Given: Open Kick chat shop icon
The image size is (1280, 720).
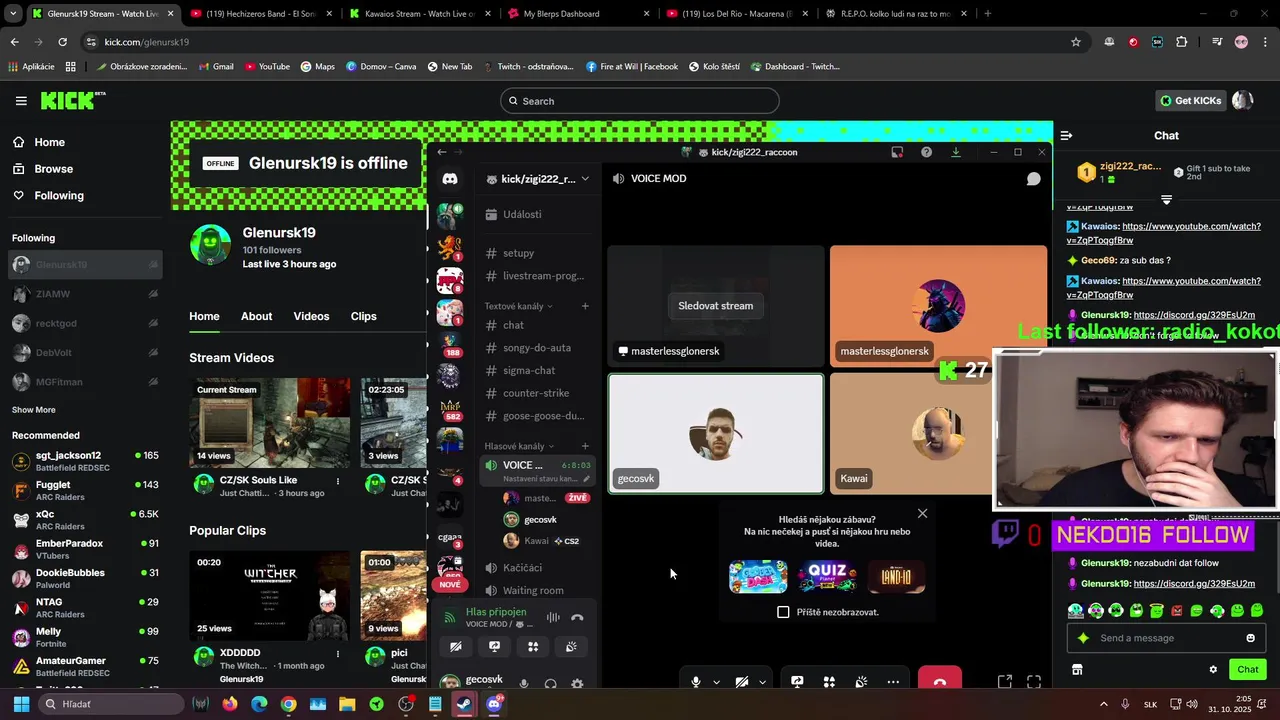Looking at the screenshot, I should tap(1077, 670).
